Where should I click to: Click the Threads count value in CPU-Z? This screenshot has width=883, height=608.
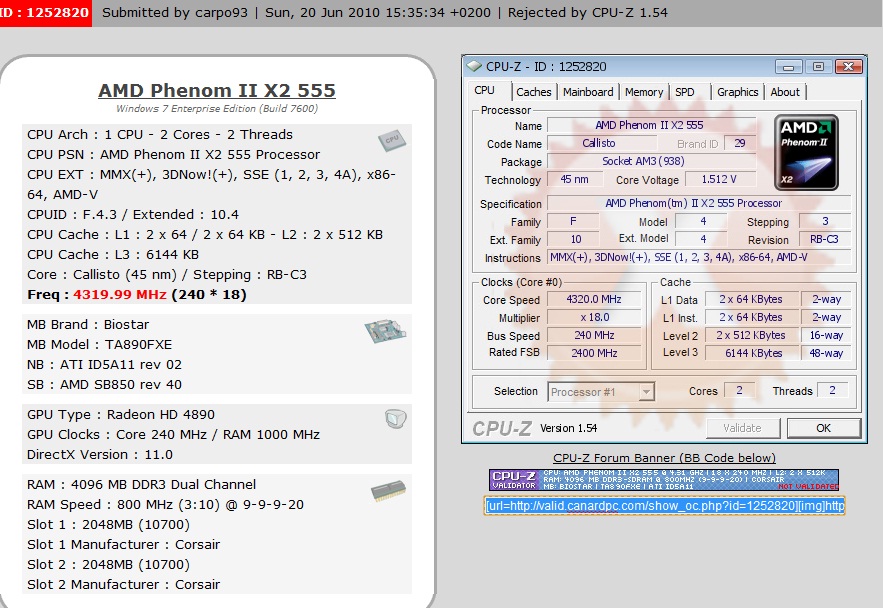click(x=832, y=390)
